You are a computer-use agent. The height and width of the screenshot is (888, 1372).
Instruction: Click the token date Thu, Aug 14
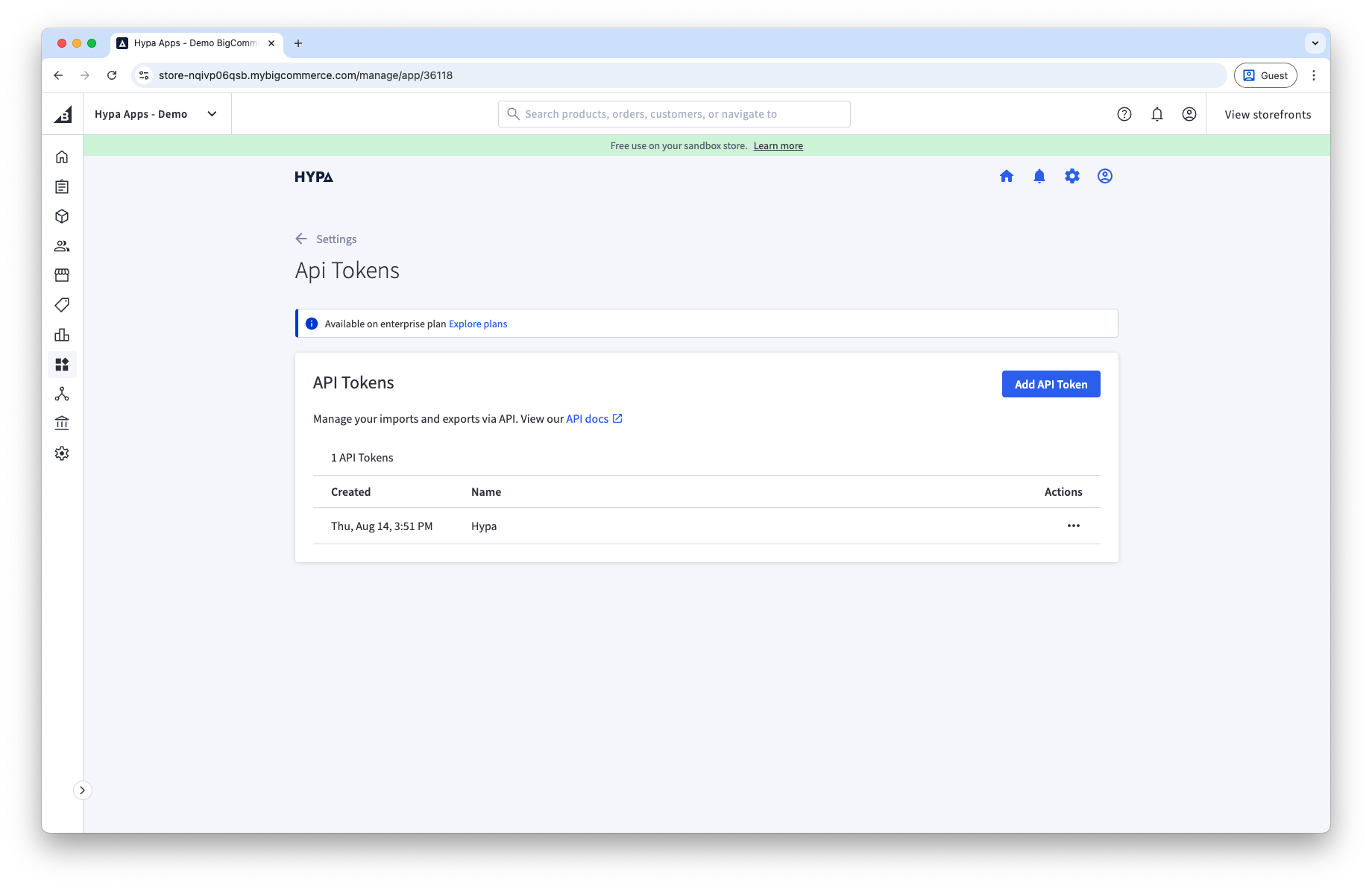(382, 526)
